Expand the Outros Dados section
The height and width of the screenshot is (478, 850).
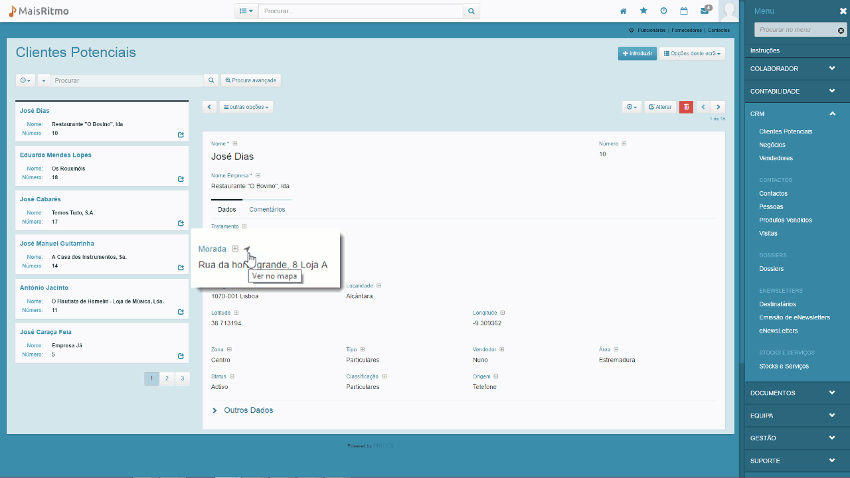coord(242,410)
